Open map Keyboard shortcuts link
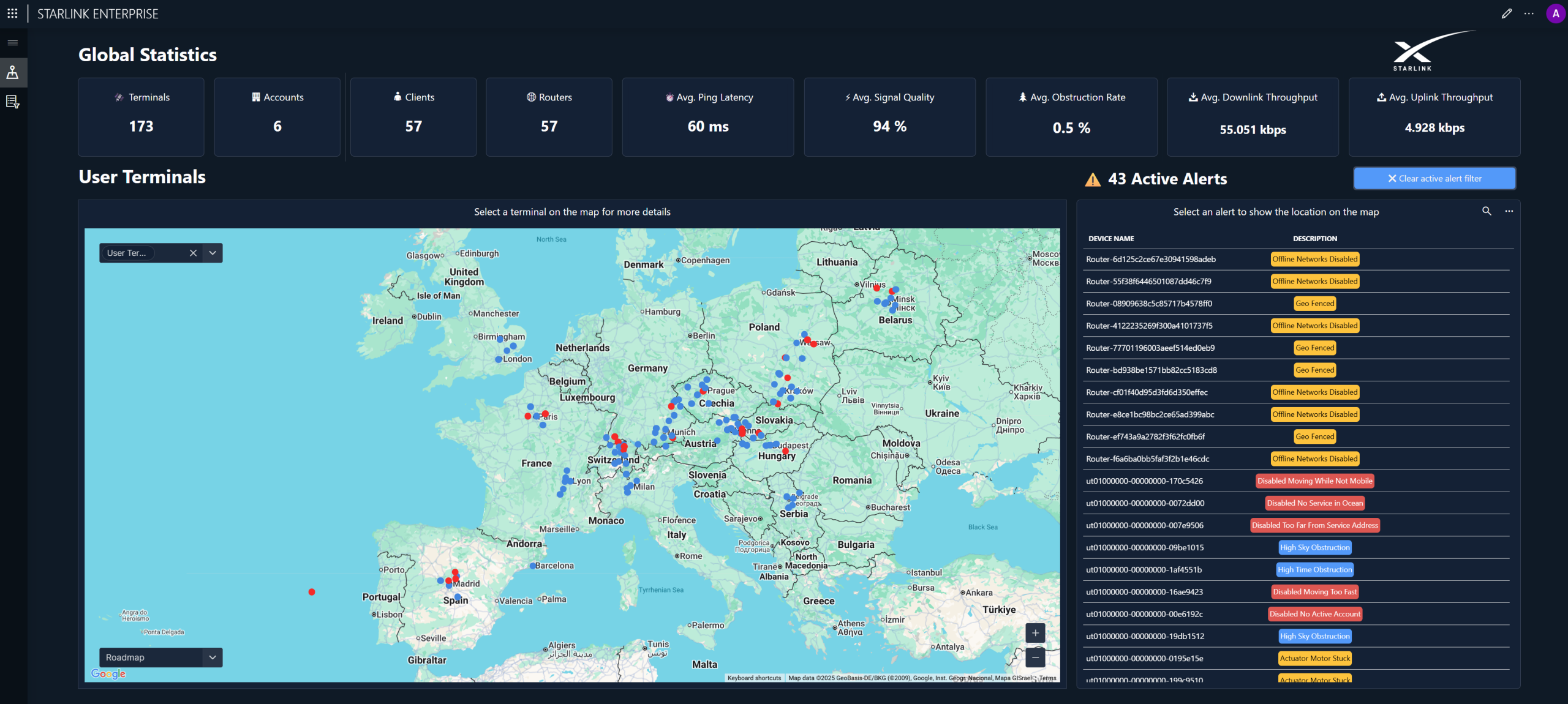The image size is (1568, 704). 754,678
